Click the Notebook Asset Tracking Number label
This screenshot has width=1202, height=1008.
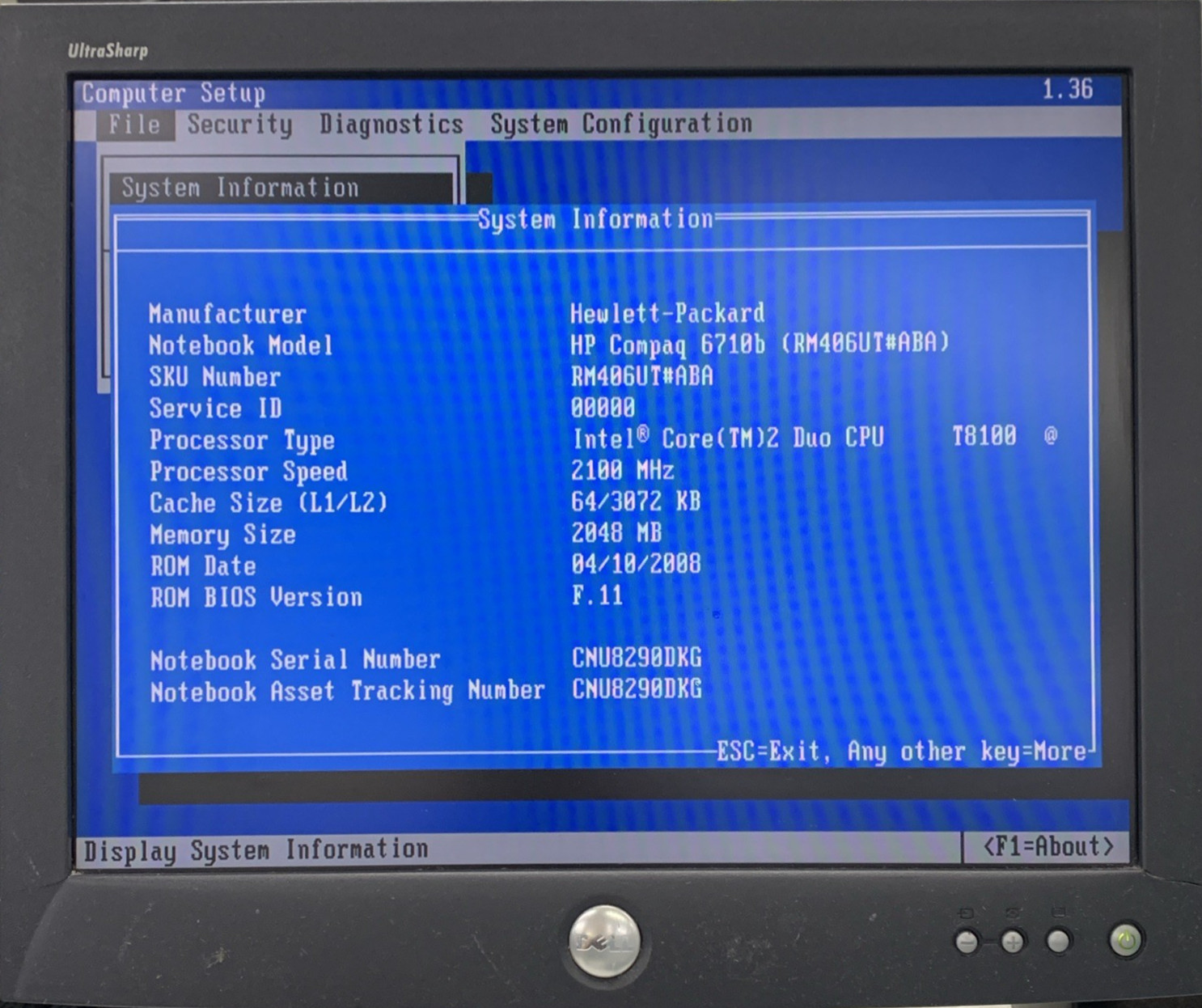pyautogui.click(x=347, y=692)
